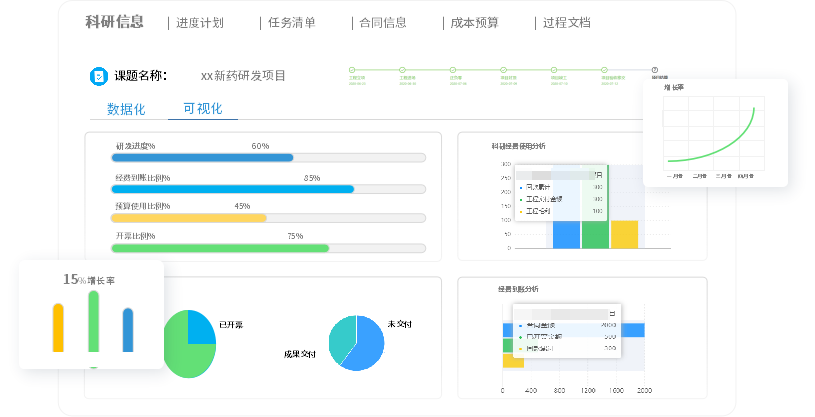Click the 45% value above 预算使用 bar
The width and height of the screenshot is (815, 417).
click(x=242, y=206)
